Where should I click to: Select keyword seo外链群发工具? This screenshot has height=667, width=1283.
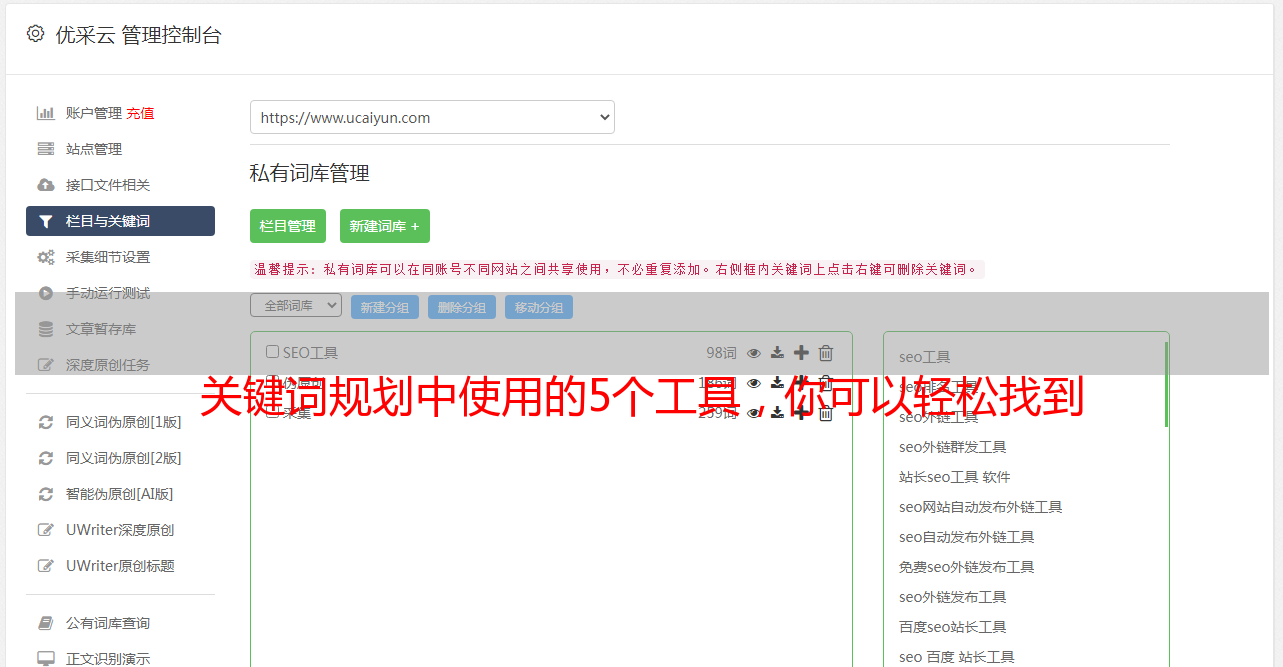[x=953, y=447]
